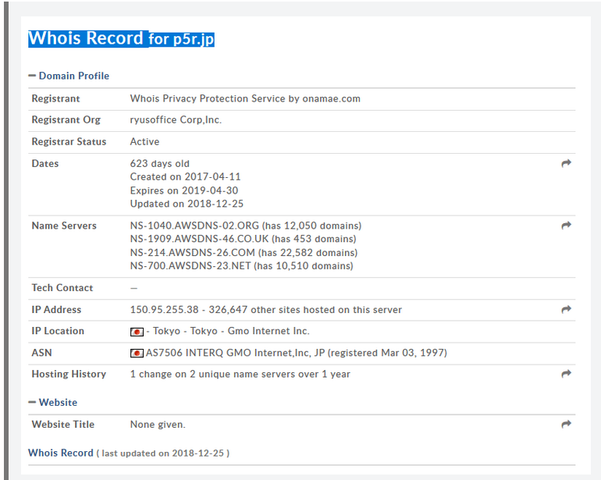The height and width of the screenshot is (480, 601).
Task: Click the share arrow in the Dates row
Action: 566,163
